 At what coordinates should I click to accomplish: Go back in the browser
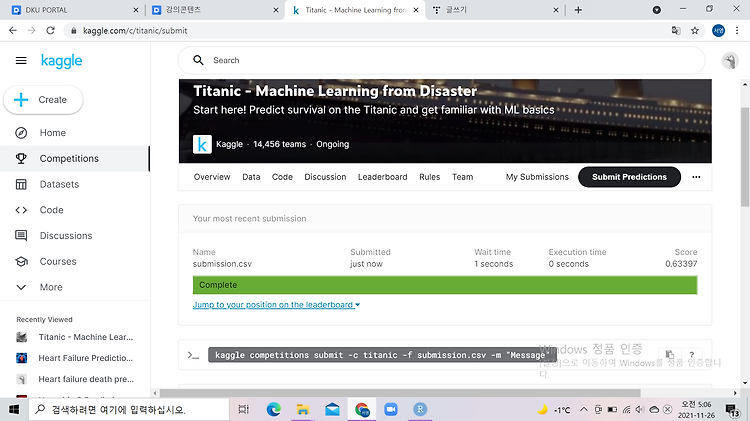[x=13, y=31]
